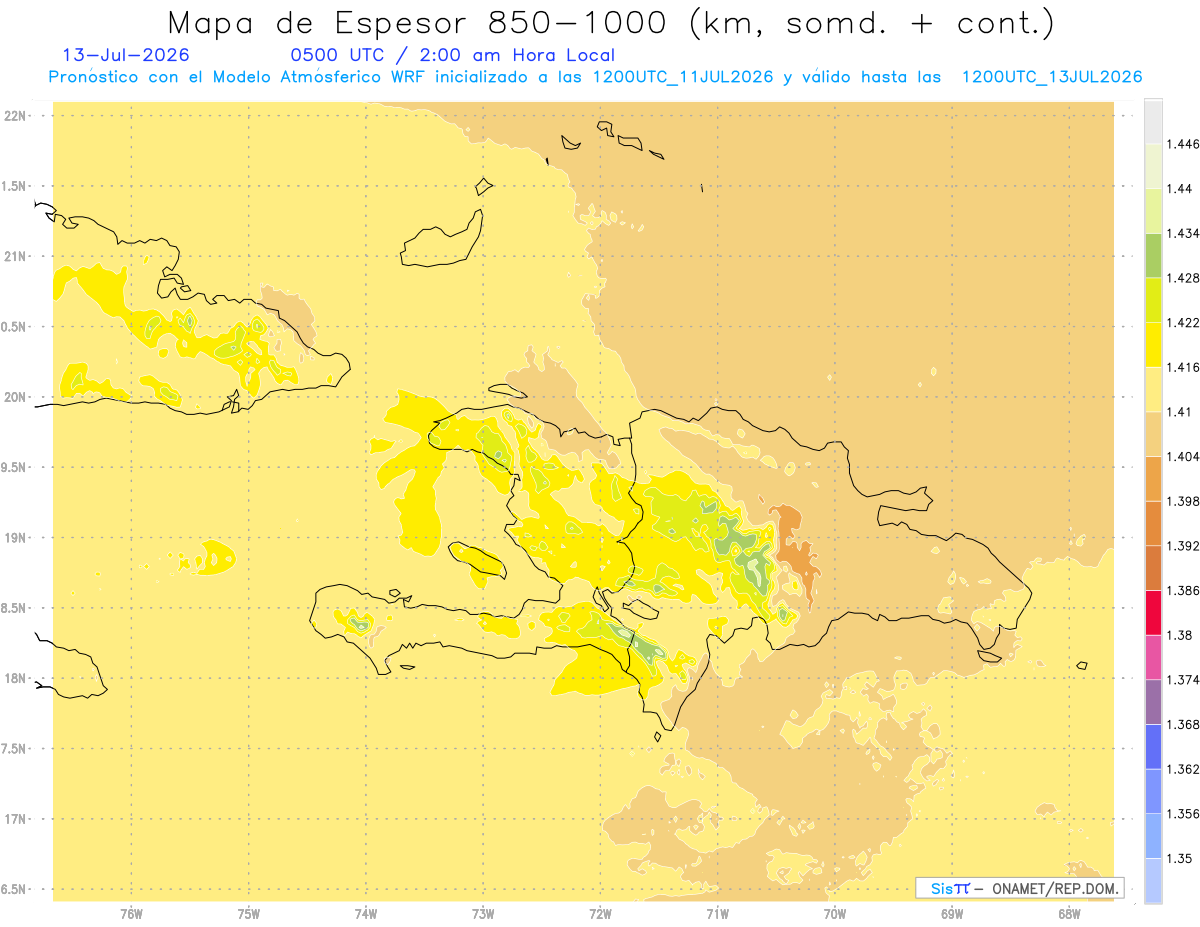
Task: Click the colorbar value '1.398'
Action: pos(1183,501)
